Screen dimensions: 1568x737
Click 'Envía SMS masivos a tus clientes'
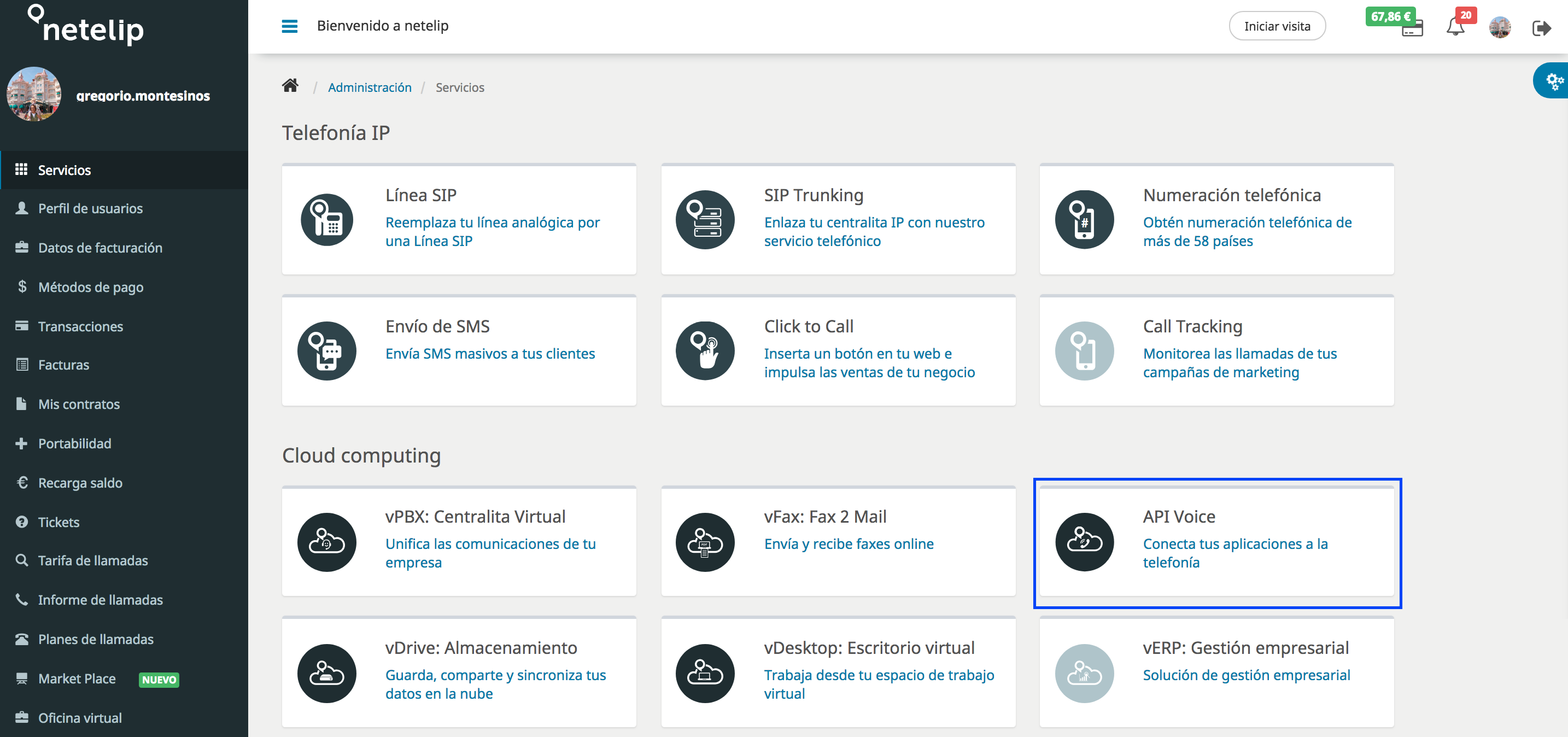[490, 354]
